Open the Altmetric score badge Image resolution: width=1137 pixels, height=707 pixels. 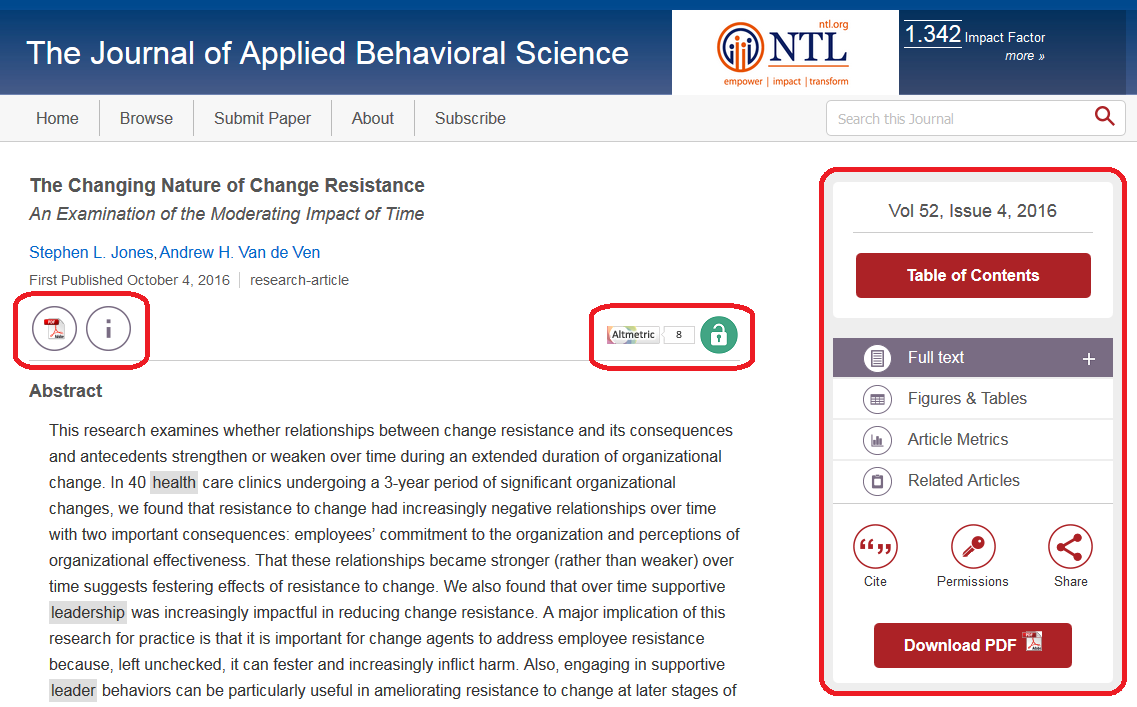pos(650,335)
